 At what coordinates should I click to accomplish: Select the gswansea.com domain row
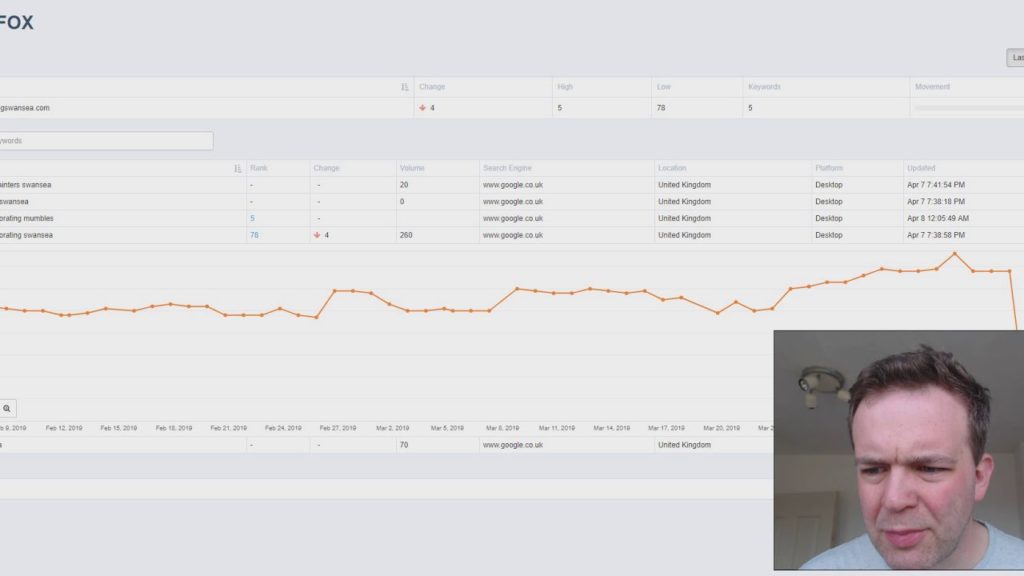(512, 108)
